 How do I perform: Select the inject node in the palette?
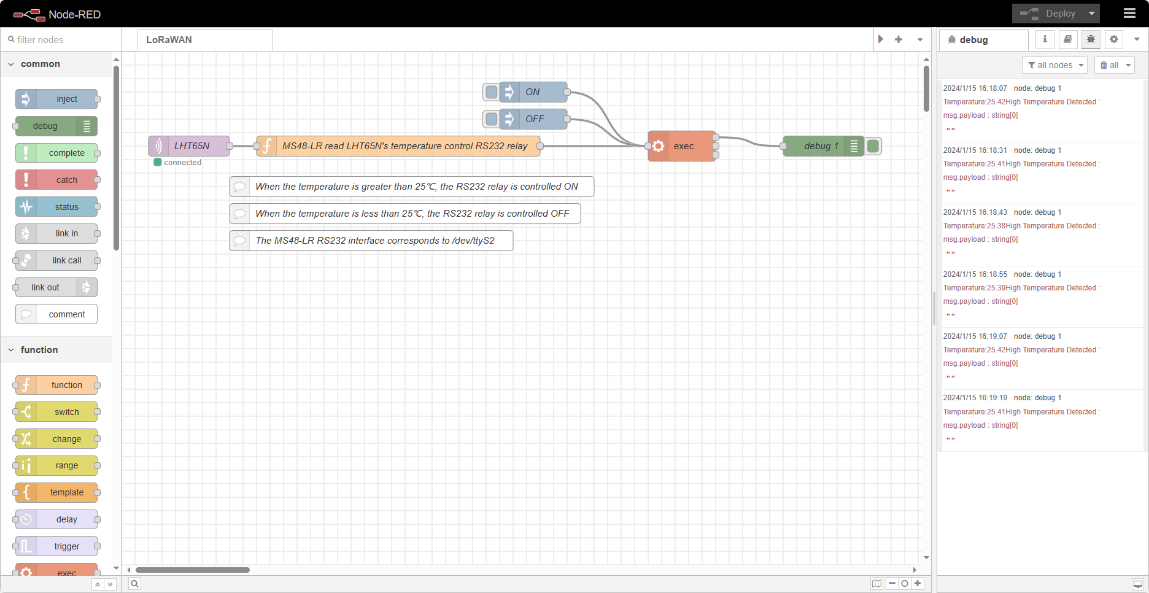click(56, 99)
